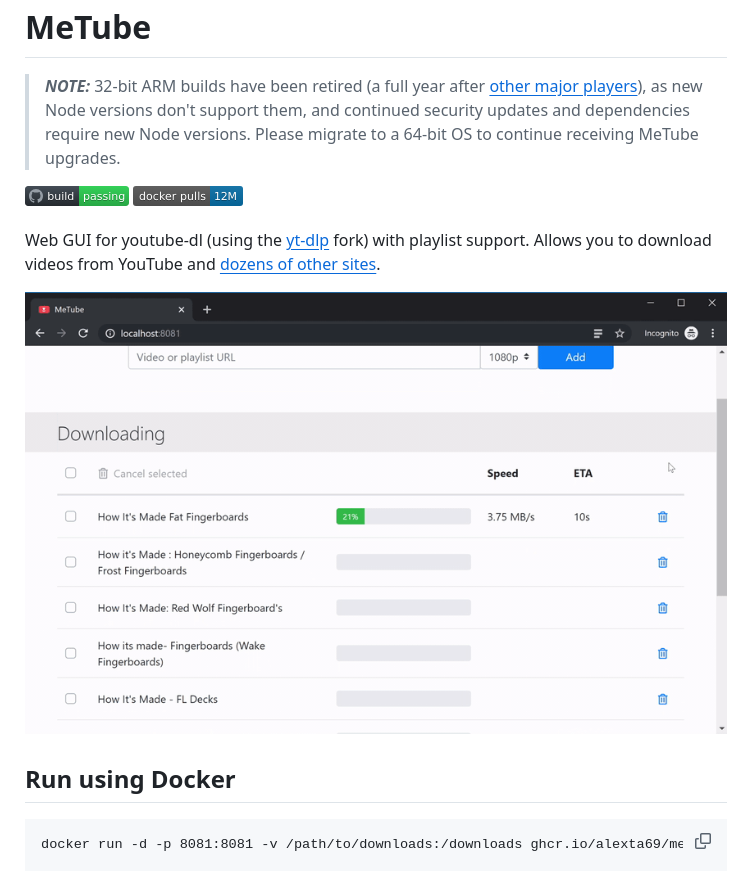Click the browser back arrow
Viewport: 747px width, 881px height.
tap(40, 333)
